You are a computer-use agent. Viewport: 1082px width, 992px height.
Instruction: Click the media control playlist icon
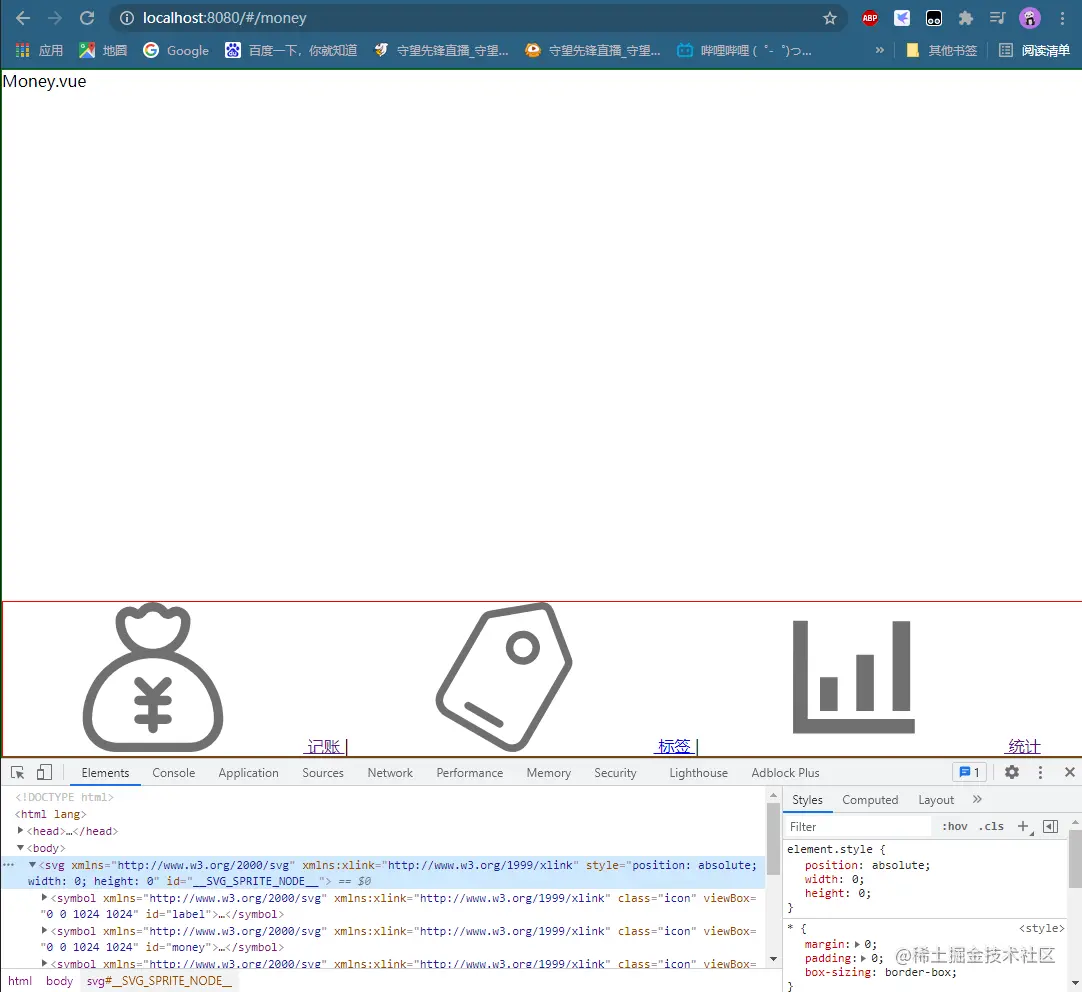point(998,18)
